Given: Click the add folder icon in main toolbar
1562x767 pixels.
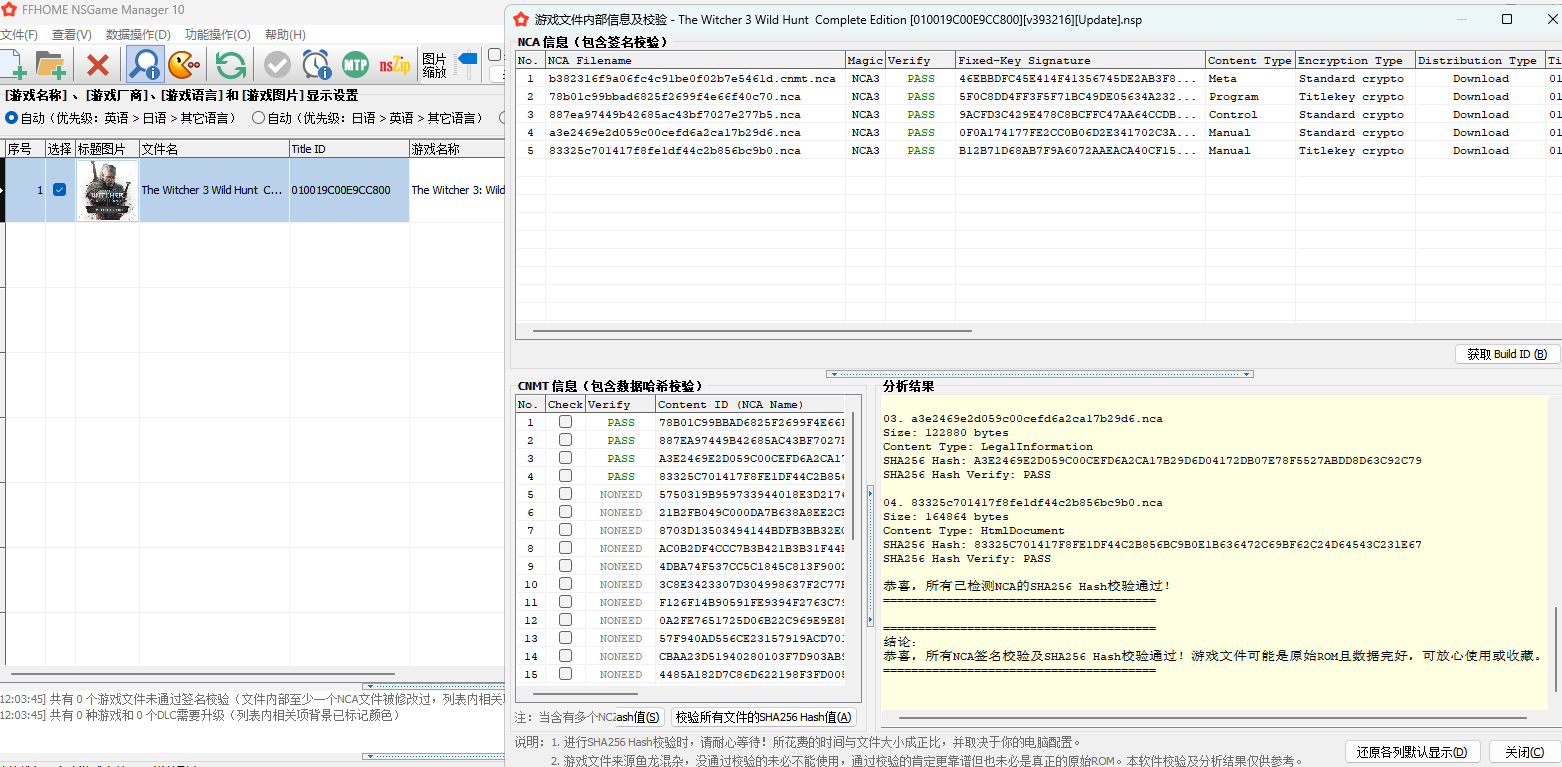Looking at the screenshot, I should pyautogui.click(x=50, y=65).
